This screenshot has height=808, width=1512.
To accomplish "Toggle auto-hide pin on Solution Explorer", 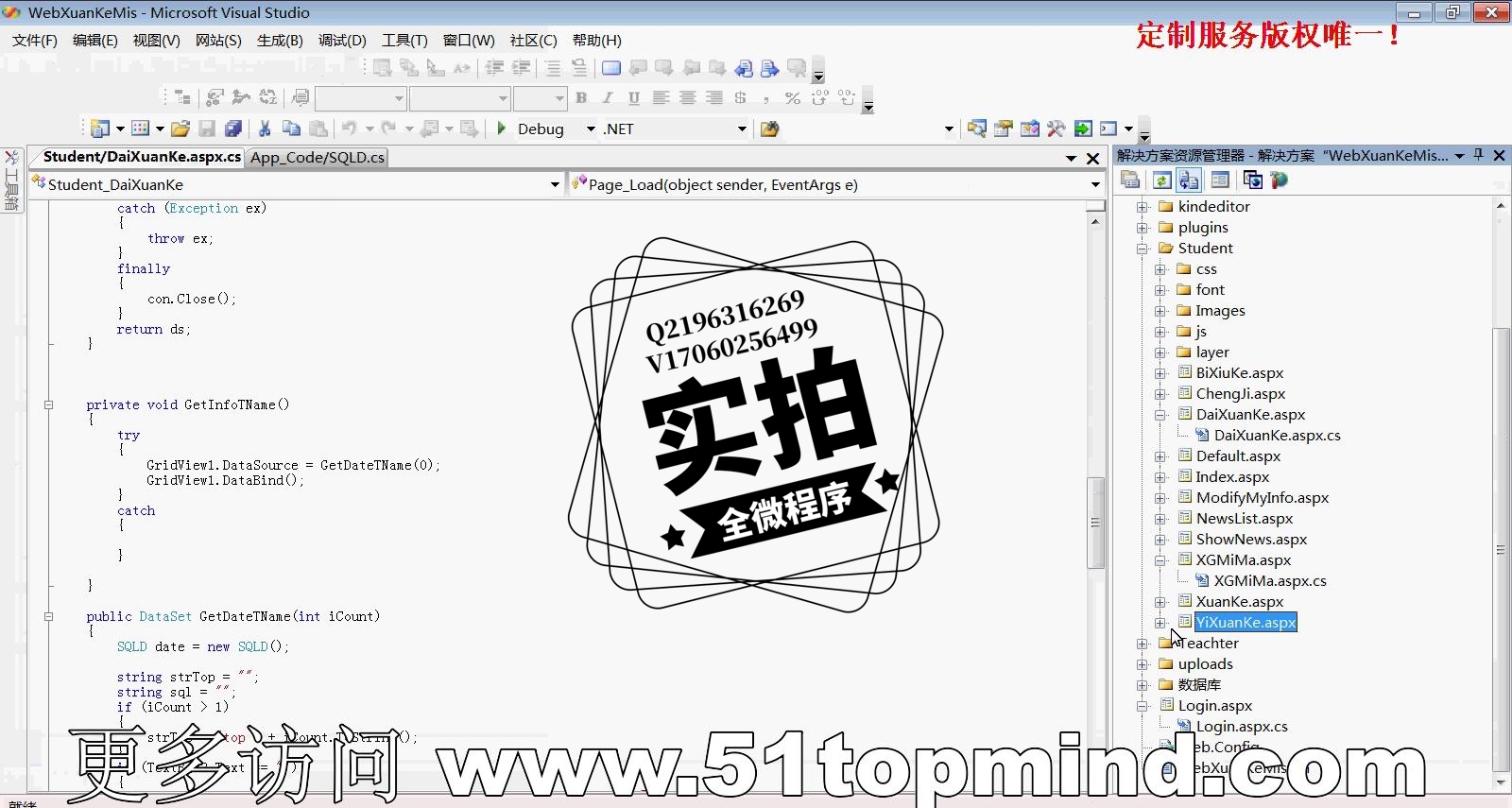I will [1479, 155].
